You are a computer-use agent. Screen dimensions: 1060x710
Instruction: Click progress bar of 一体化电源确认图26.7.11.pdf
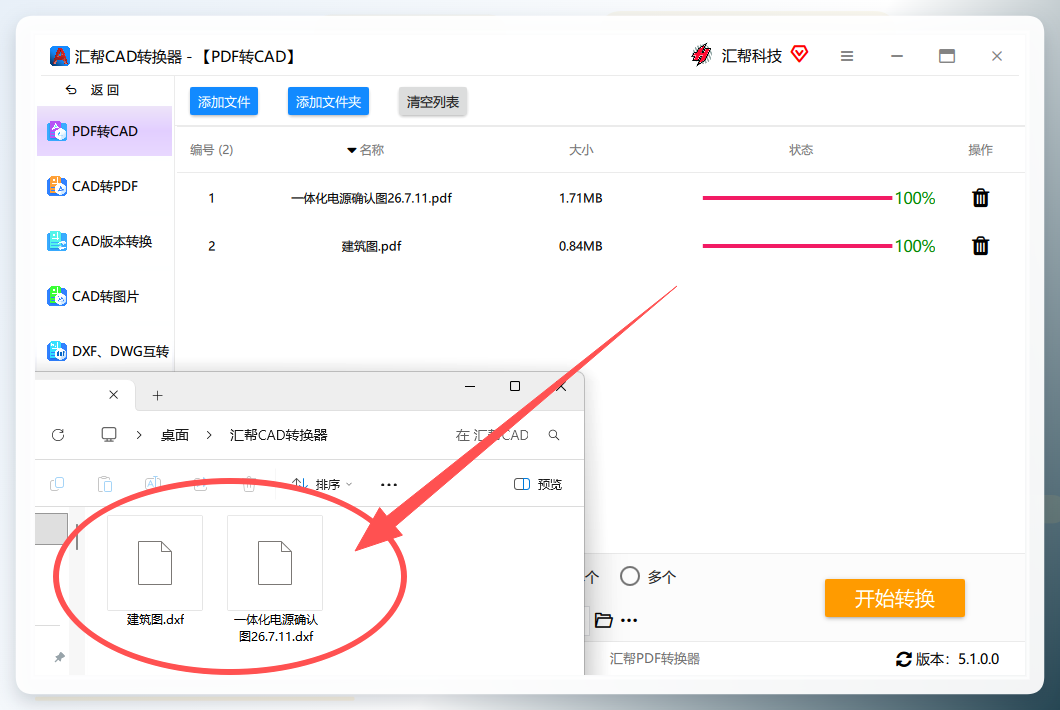click(x=797, y=198)
